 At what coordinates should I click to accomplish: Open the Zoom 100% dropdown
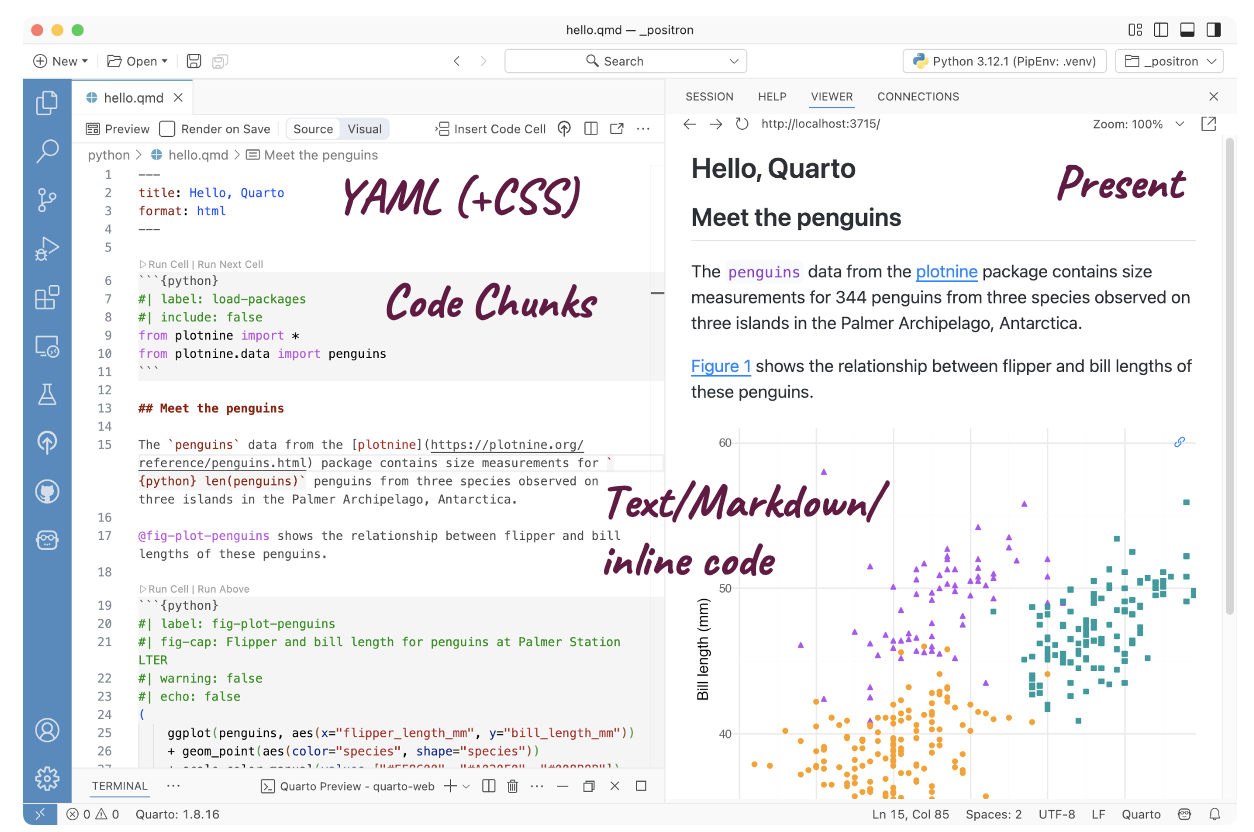click(1138, 124)
